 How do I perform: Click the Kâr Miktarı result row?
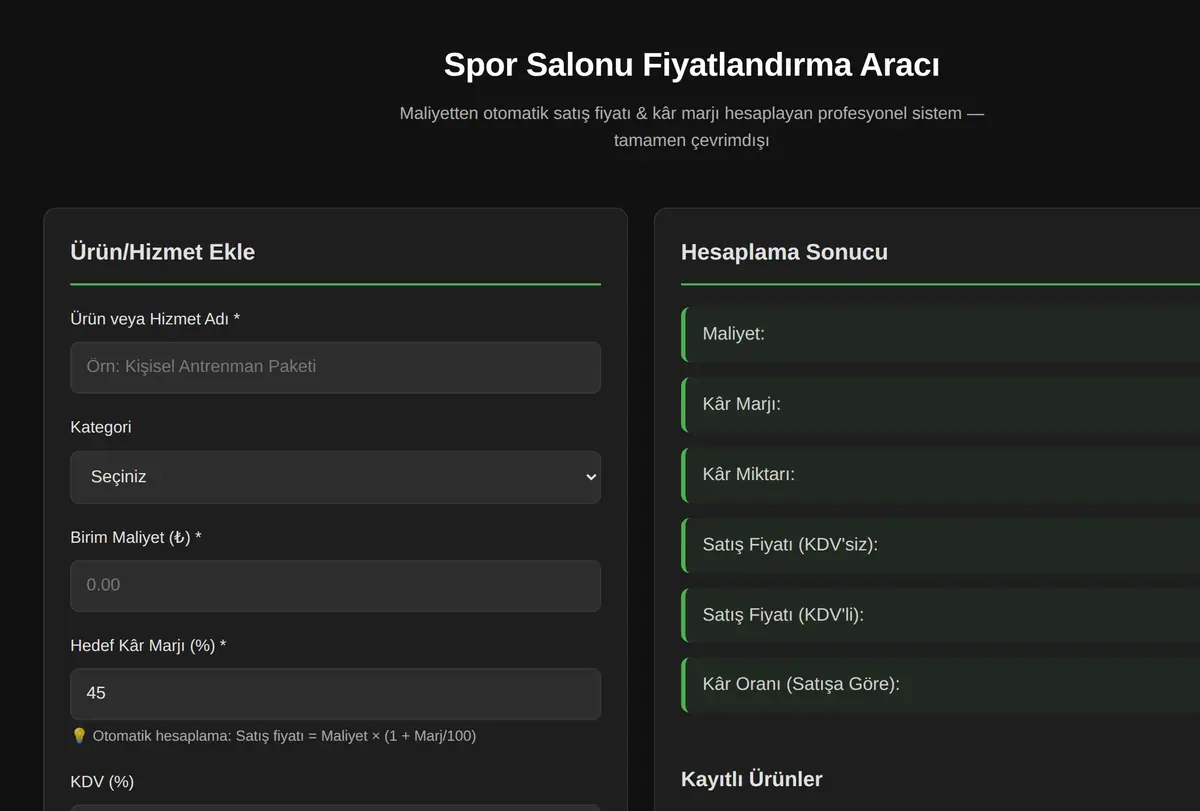[x=940, y=474]
